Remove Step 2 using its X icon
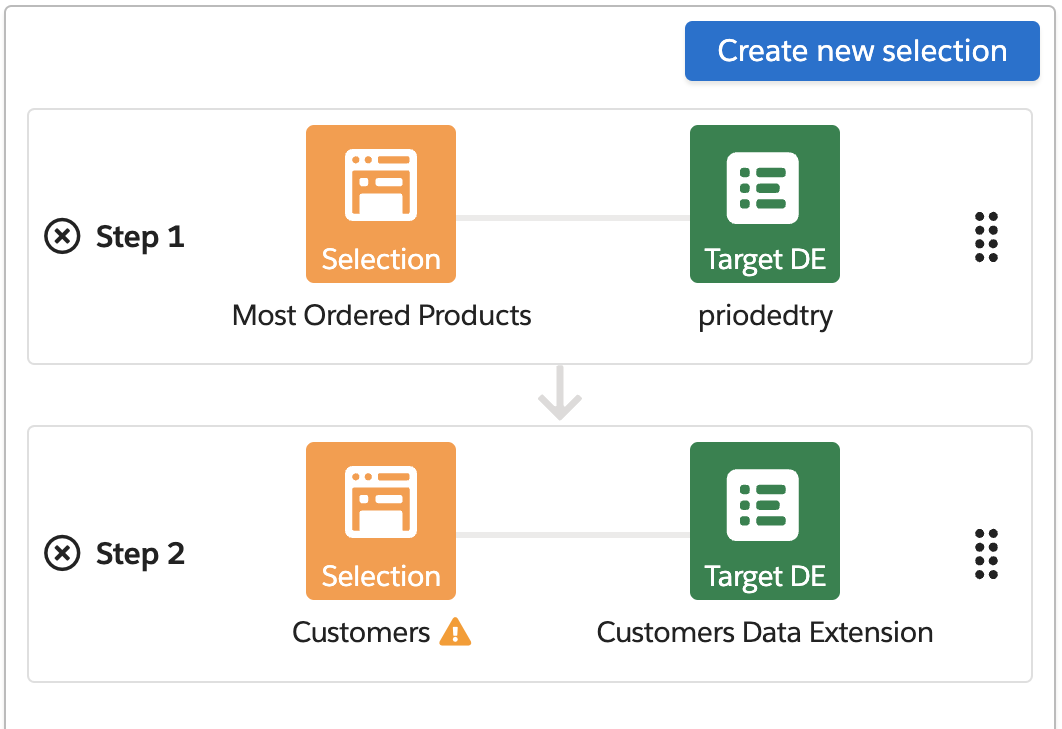Screen dimensions: 1062x729 point(62,553)
